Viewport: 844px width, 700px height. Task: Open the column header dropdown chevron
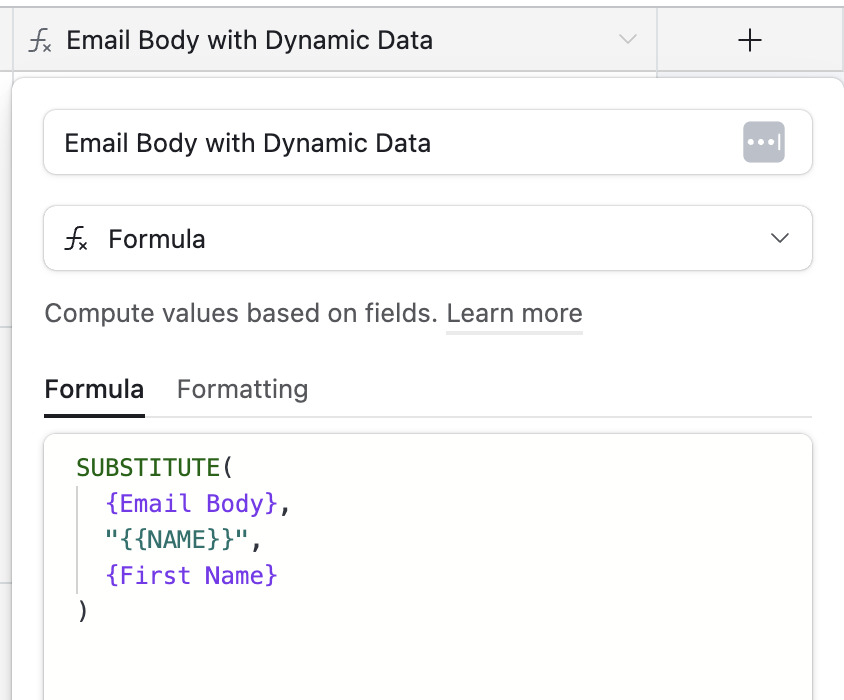click(x=627, y=40)
